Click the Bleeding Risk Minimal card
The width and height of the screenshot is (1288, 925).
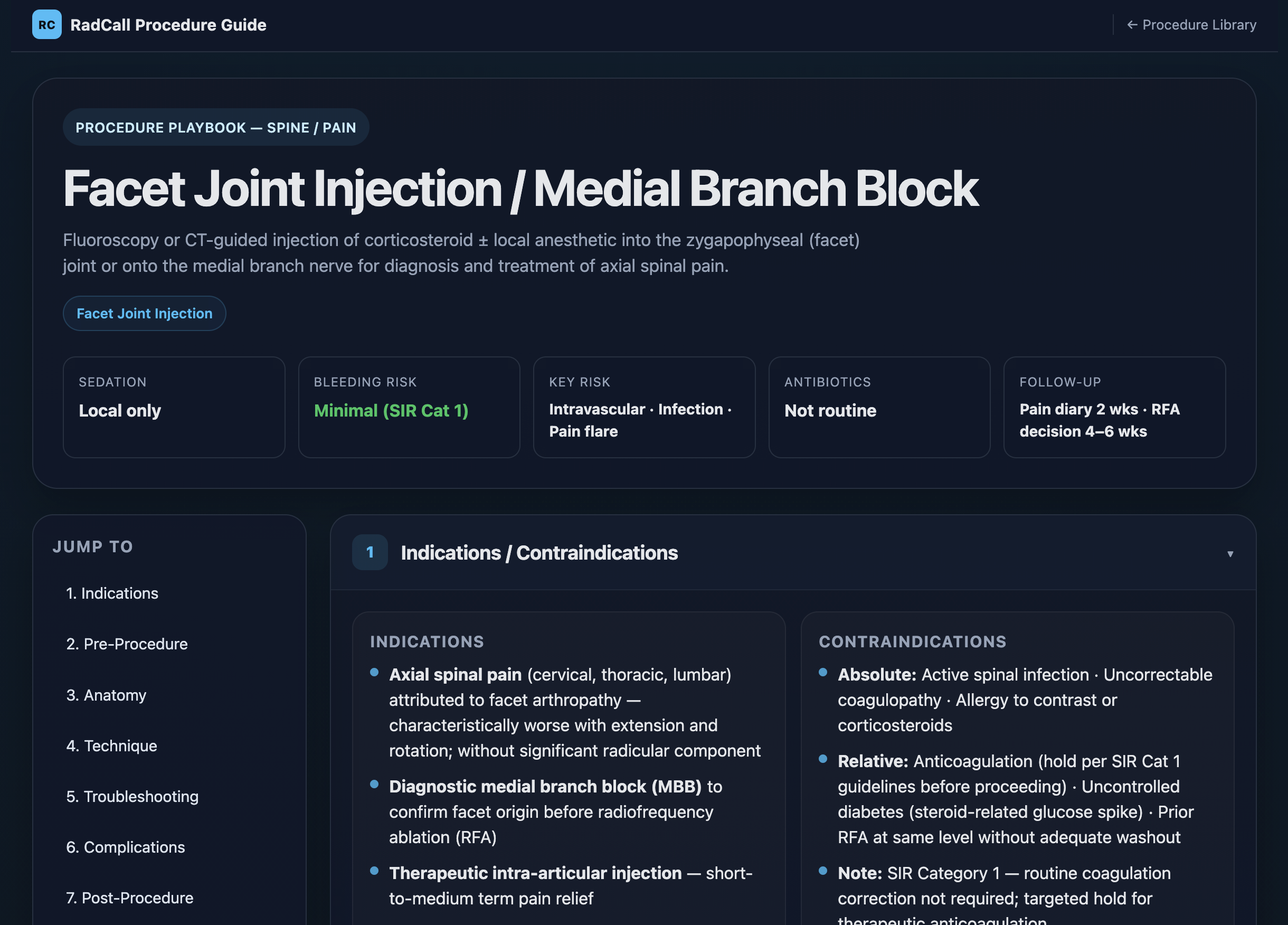tap(409, 407)
